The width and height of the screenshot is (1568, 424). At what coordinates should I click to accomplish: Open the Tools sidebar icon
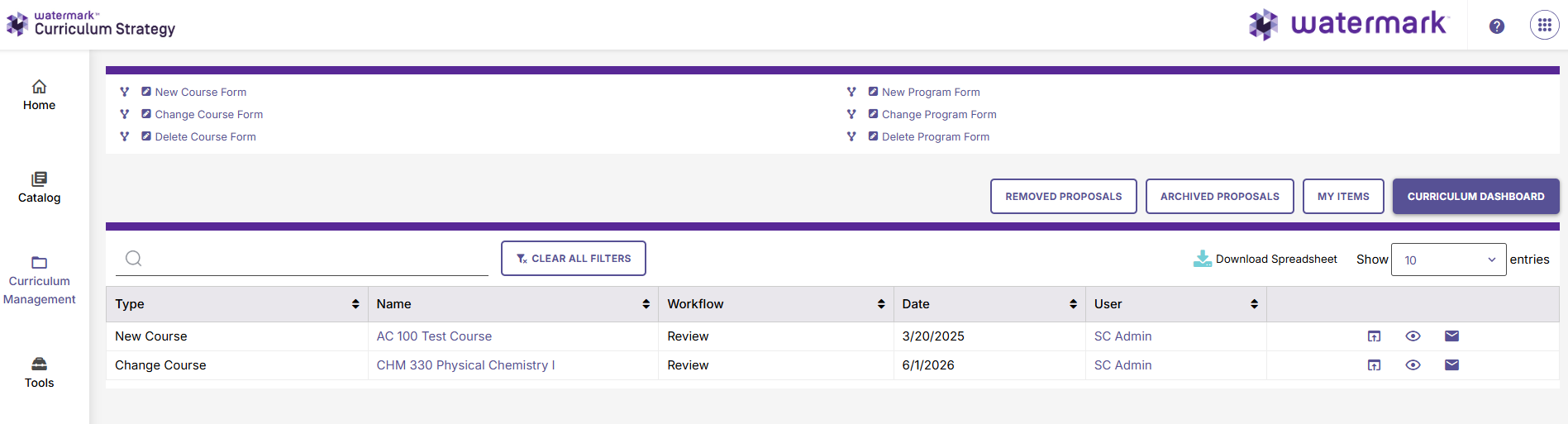click(39, 364)
